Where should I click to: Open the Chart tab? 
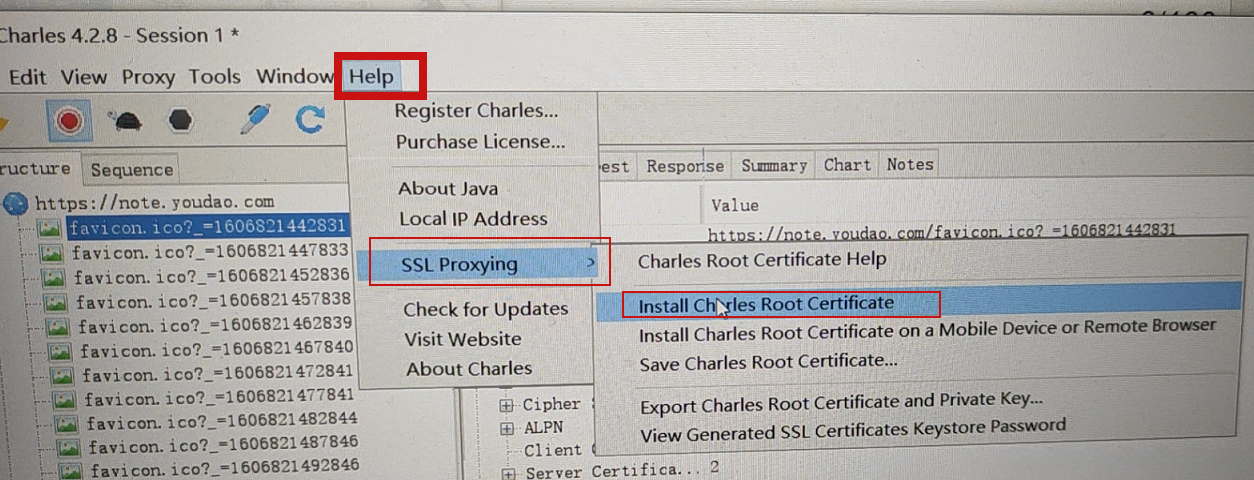(847, 164)
